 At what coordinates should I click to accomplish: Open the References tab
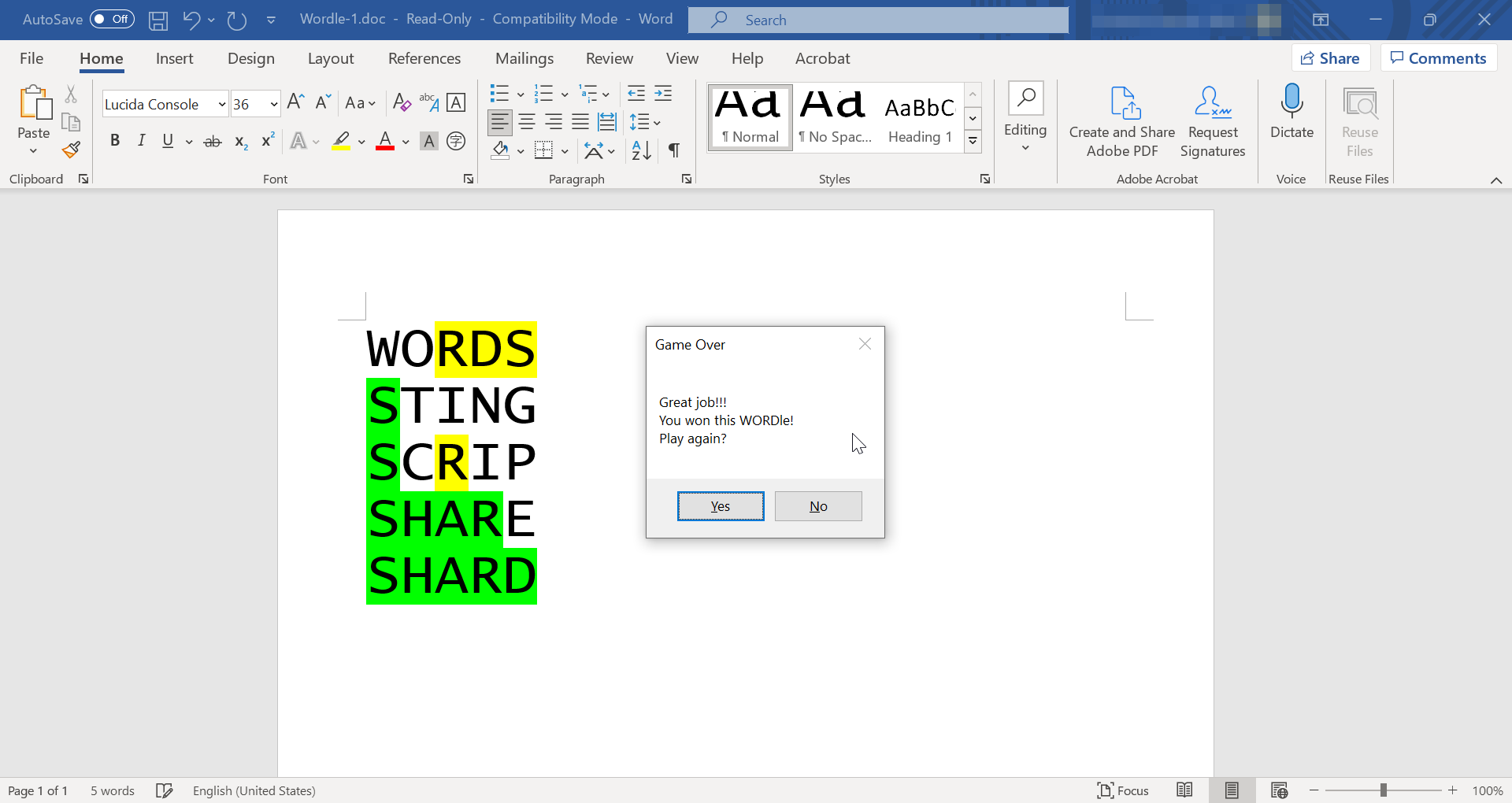(424, 58)
